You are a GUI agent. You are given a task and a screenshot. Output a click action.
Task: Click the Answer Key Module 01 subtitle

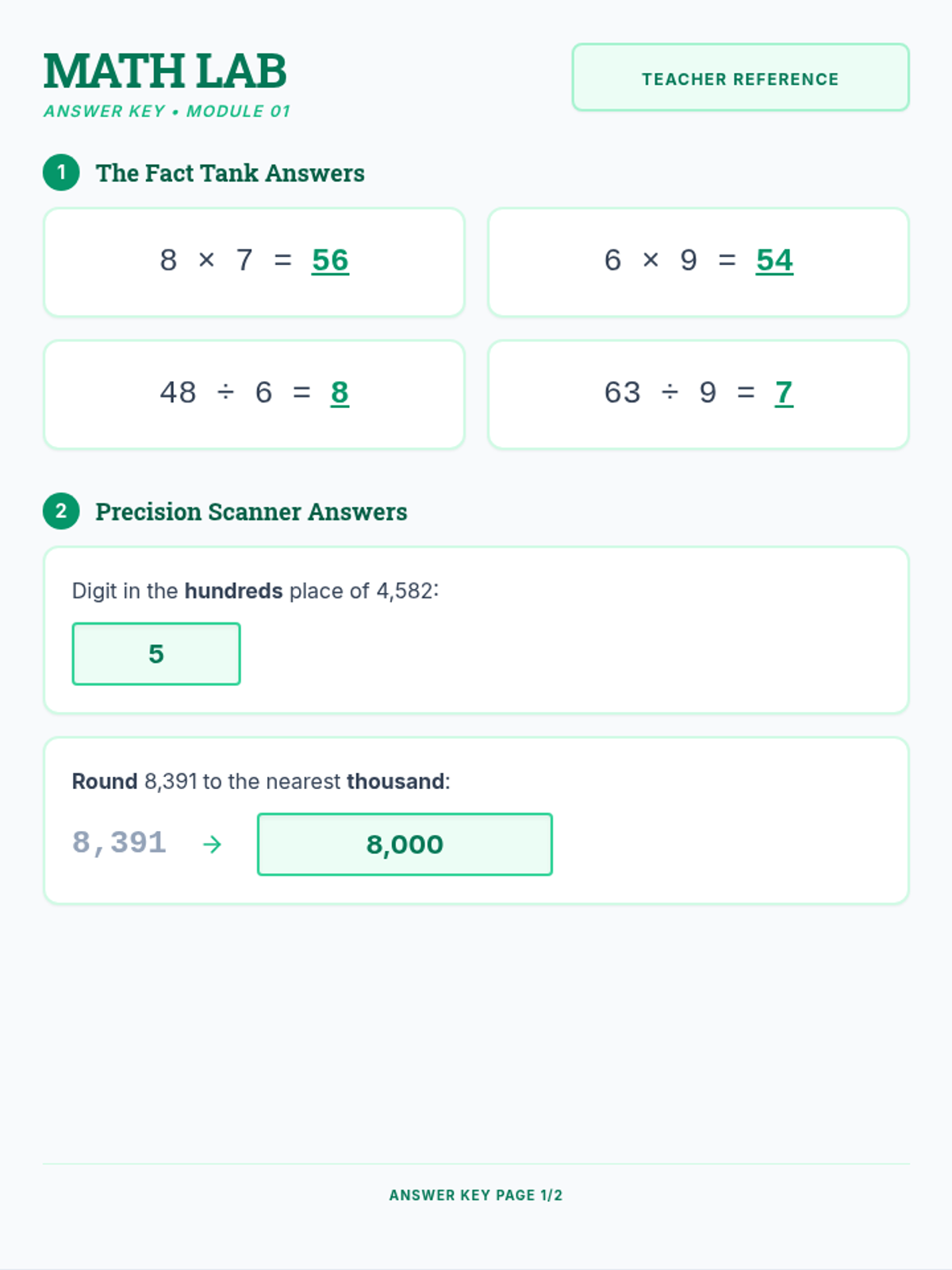tap(167, 111)
